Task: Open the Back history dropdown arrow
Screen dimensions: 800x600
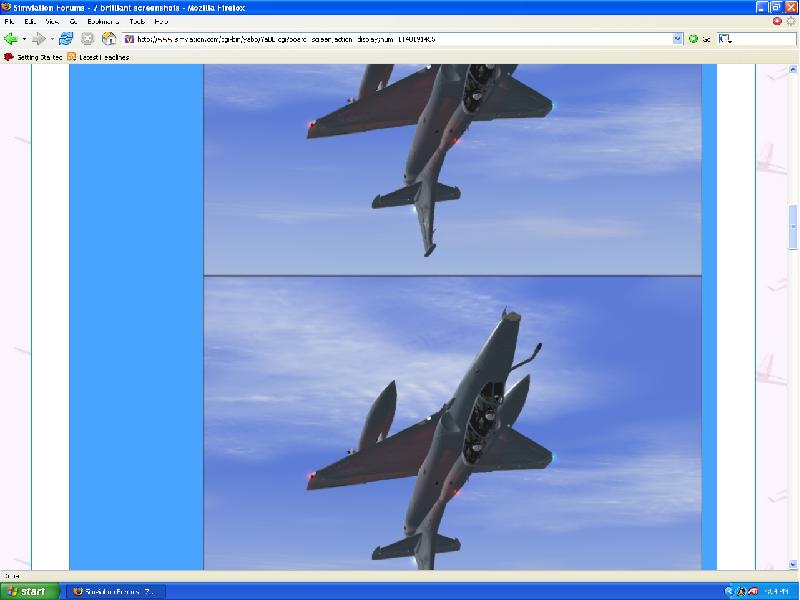Action: click(x=24, y=39)
